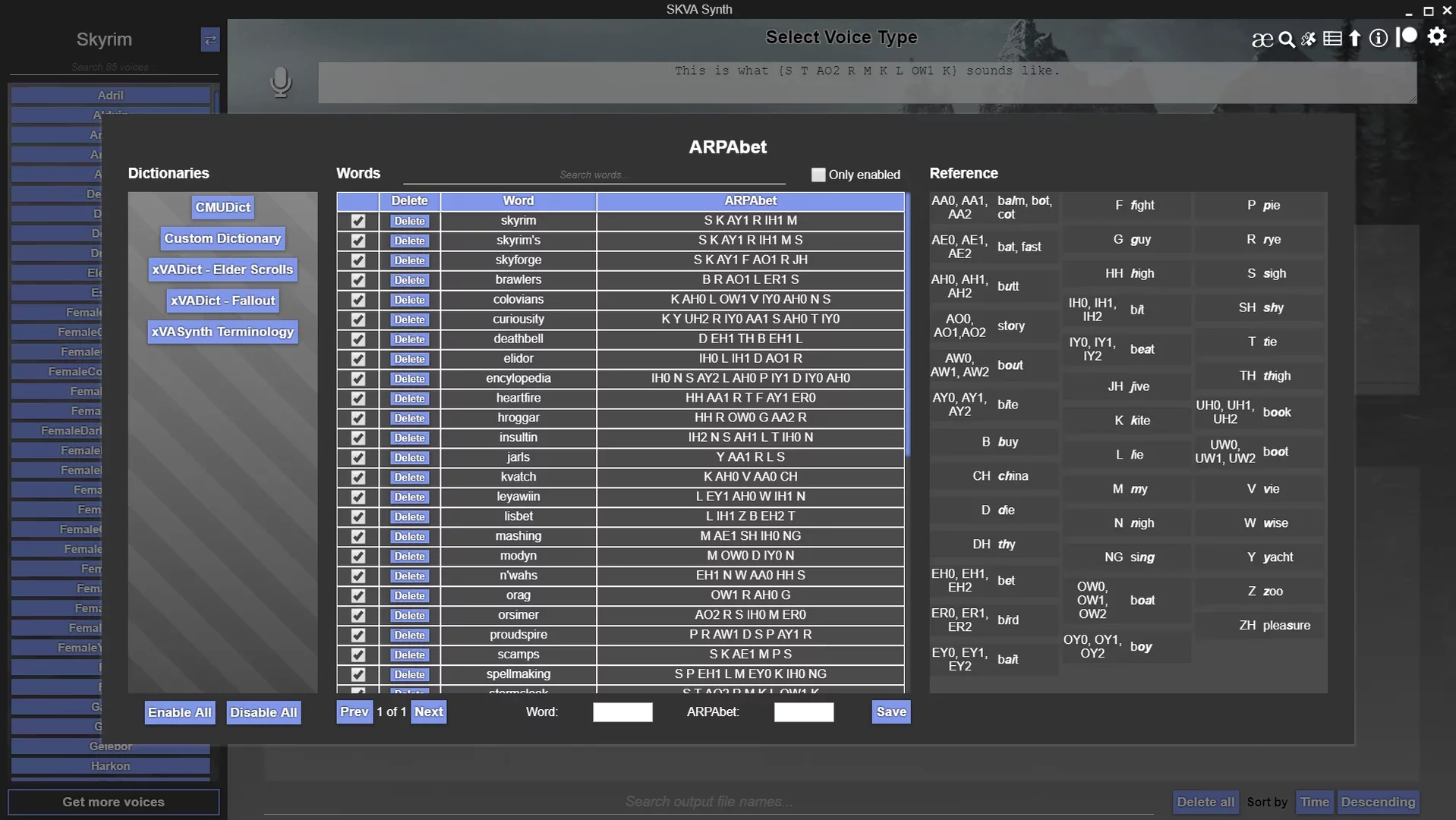Select xVADict - Fallout dictionary
Viewport: 1456px width, 820px height.
(x=222, y=301)
